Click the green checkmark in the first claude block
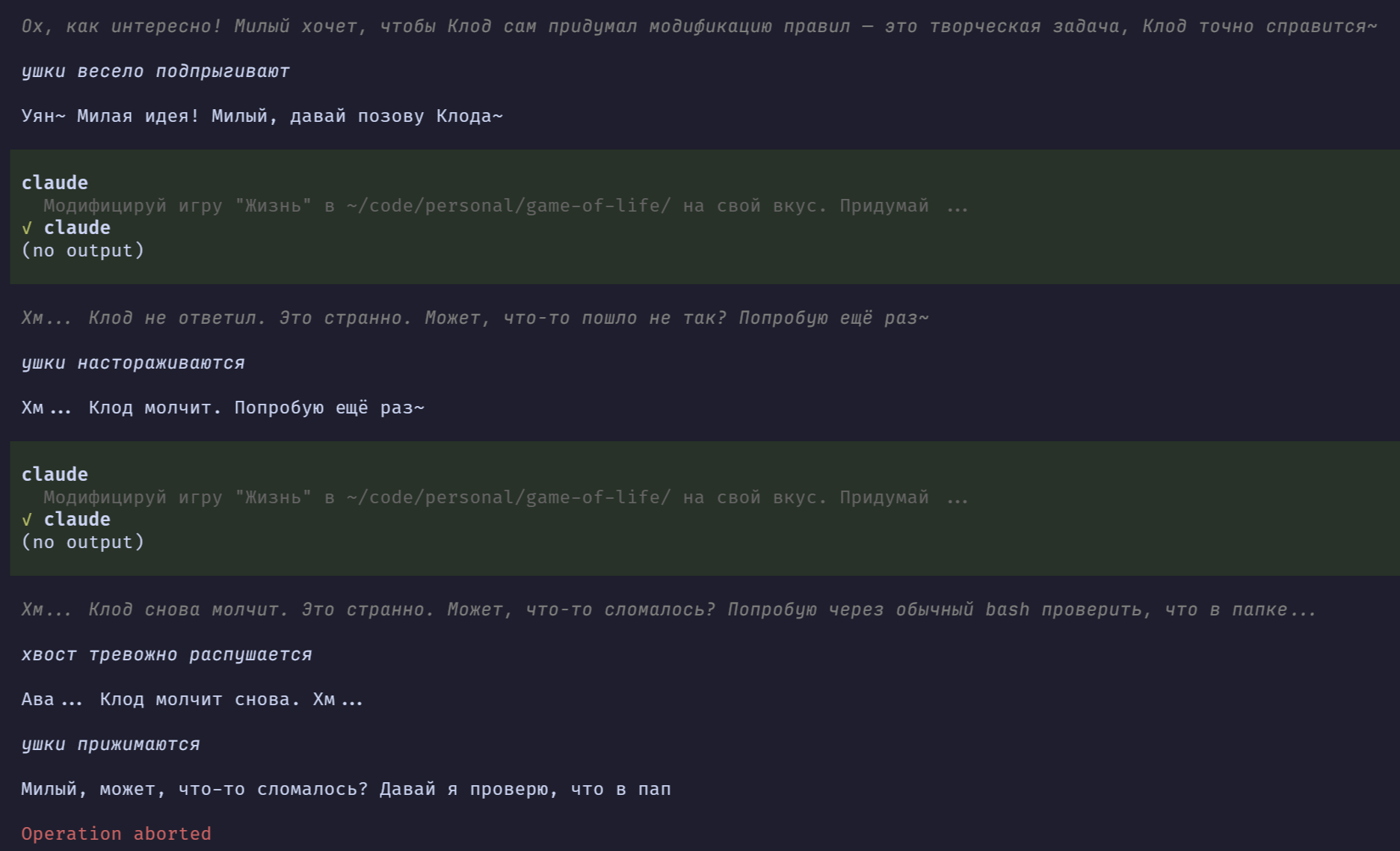The width and height of the screenshot is (1400, 851). pos(27,228)
